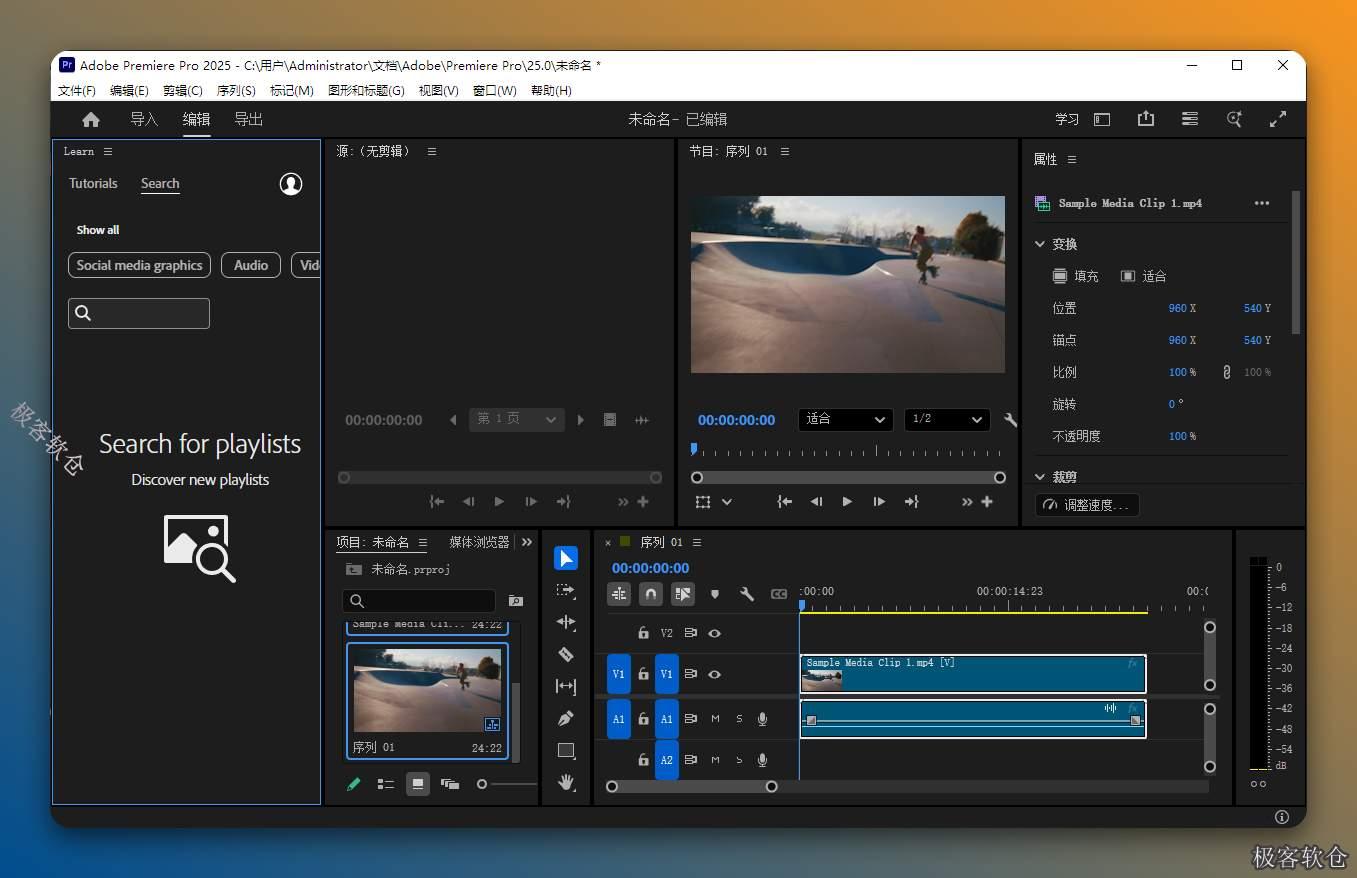
Task: Open the 1/2 playback resolution dropdown
Action: point(947,419)
